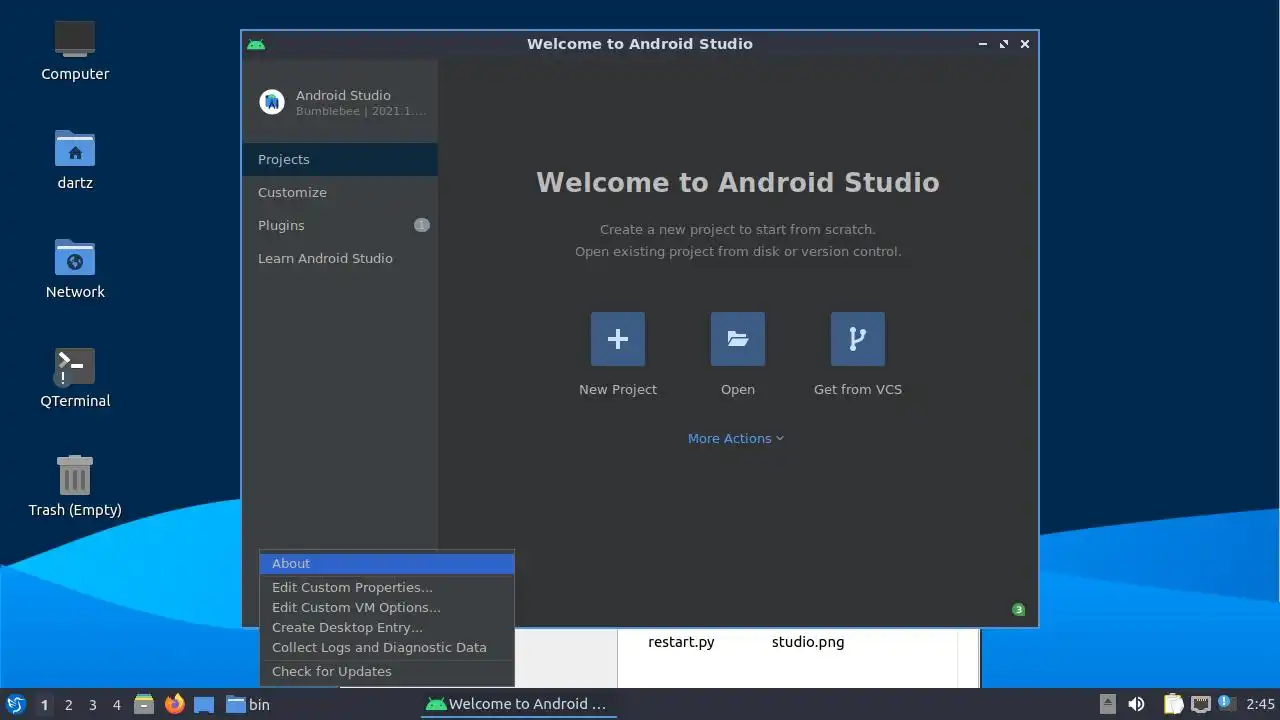Click the Get from VCS label
This screenshot has width=1280, height=720.
pyautogui.click(x=858, y=389)
